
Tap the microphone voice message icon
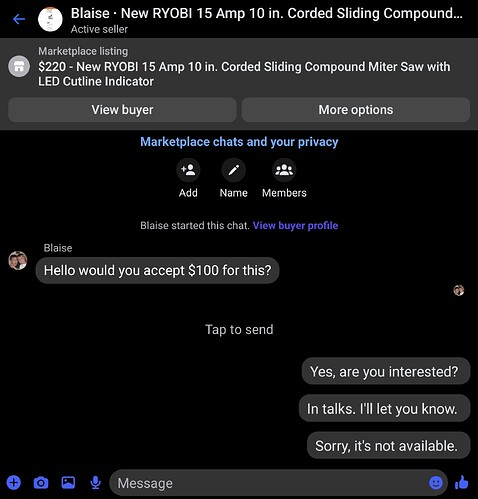pyautogui.click(x=96, y=483)
